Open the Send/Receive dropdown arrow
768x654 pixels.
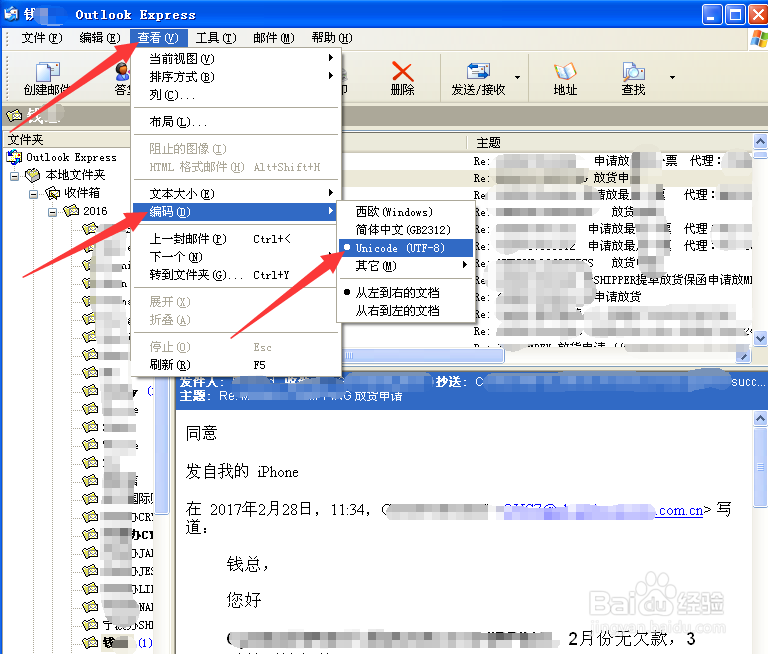click(517, 77)
